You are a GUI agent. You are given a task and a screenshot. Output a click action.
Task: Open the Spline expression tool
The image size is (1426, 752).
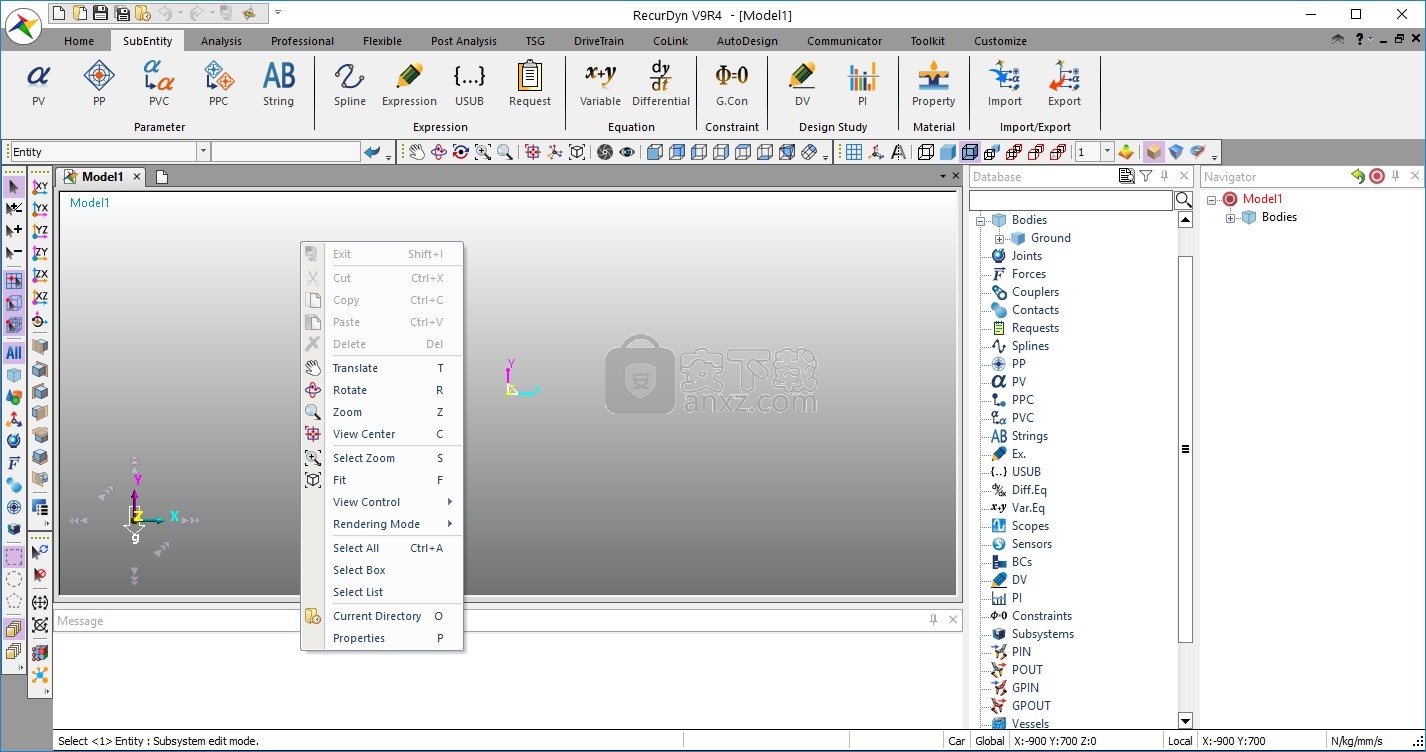(350, 83)
